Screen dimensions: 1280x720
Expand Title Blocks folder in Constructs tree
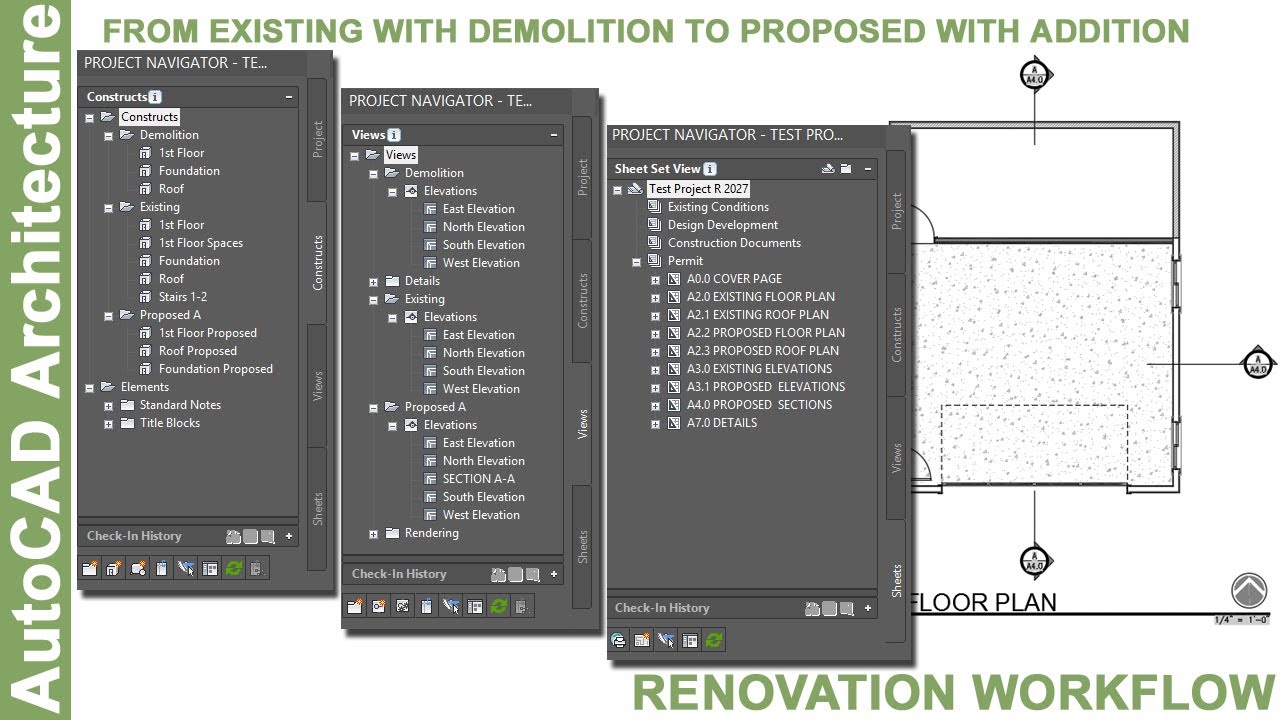[x=109, y=423]
